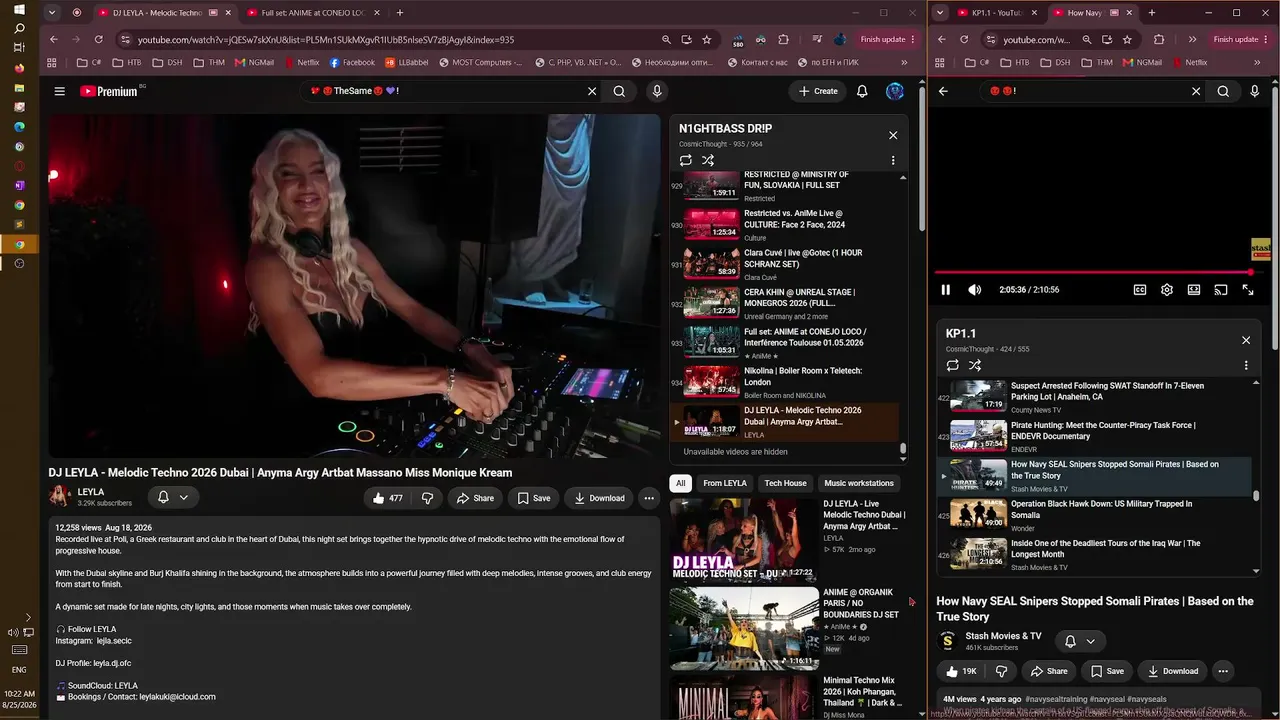Open a new tab in left browser

(x=400, y=13)
